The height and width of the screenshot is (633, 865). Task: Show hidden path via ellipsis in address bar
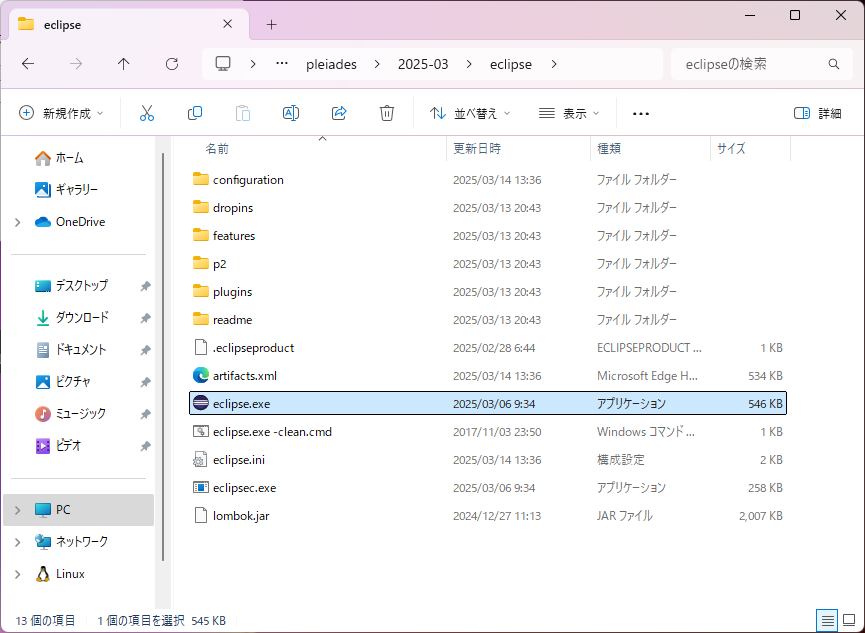point(282,63)
